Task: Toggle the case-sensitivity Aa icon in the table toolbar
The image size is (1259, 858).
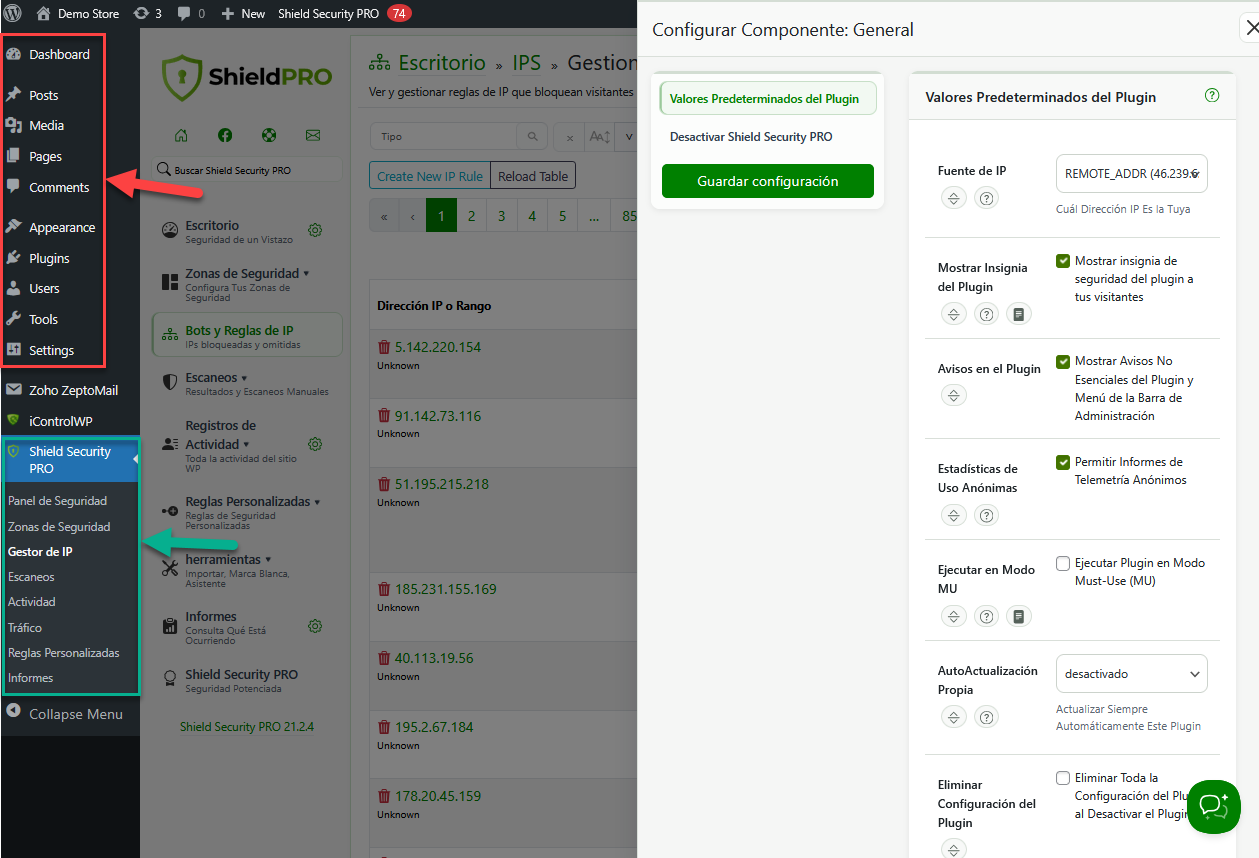Action: click(x=598, y=136)
